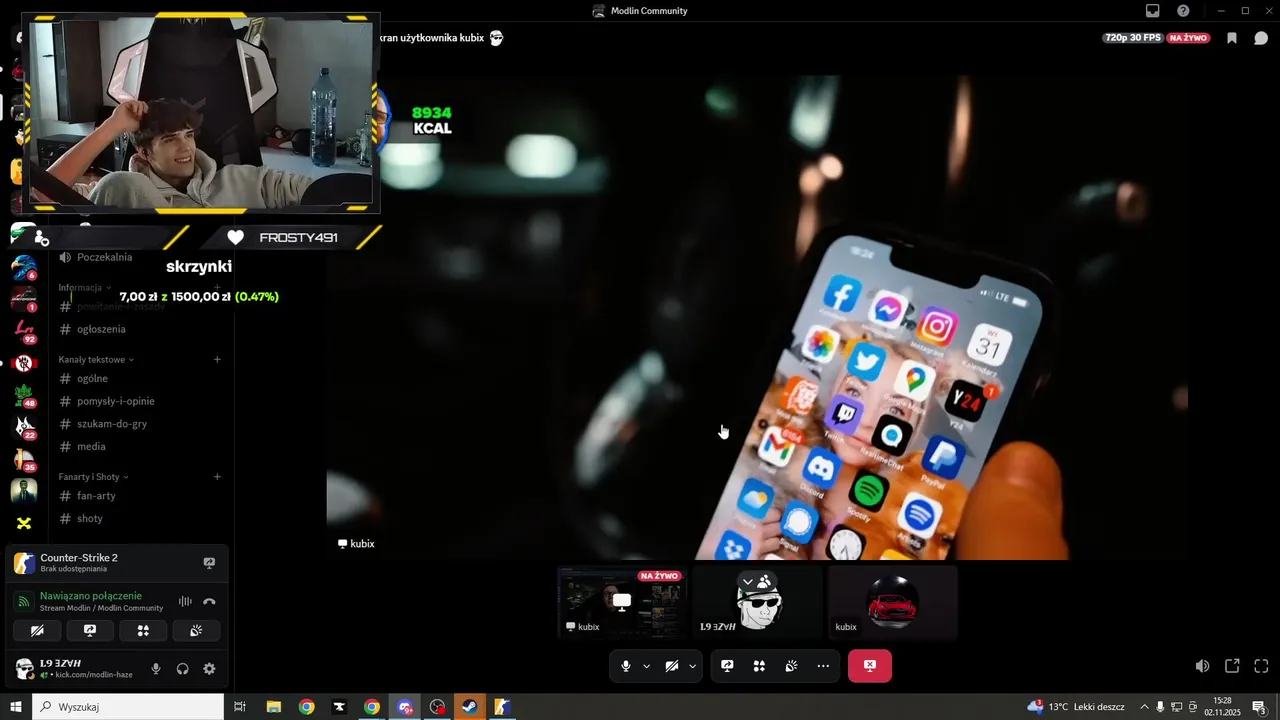Select the L9 HAZE participant tile
1280x720 pixels.
coord(757,602)
